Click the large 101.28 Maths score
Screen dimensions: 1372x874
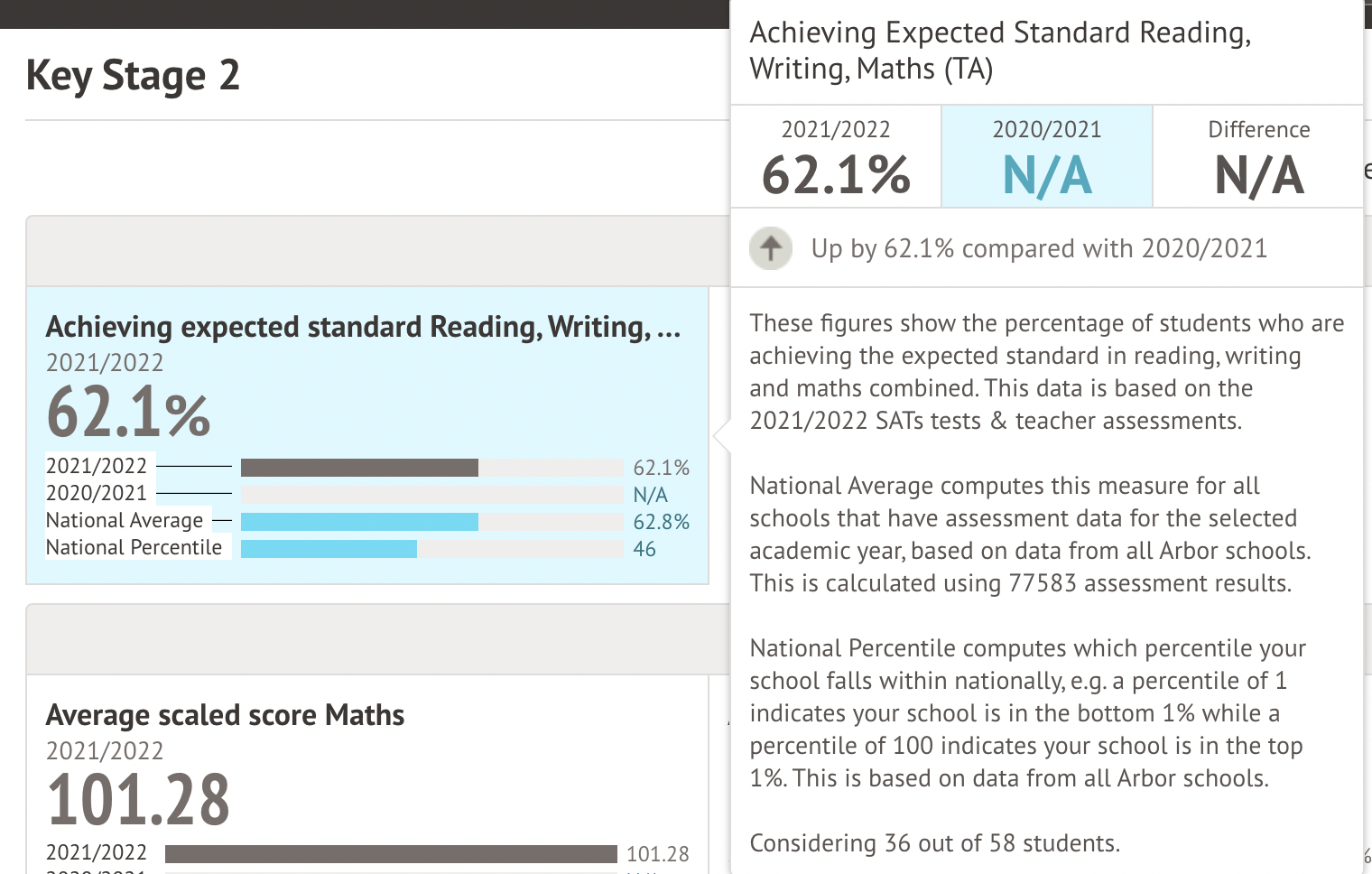(x=138, y=799)
